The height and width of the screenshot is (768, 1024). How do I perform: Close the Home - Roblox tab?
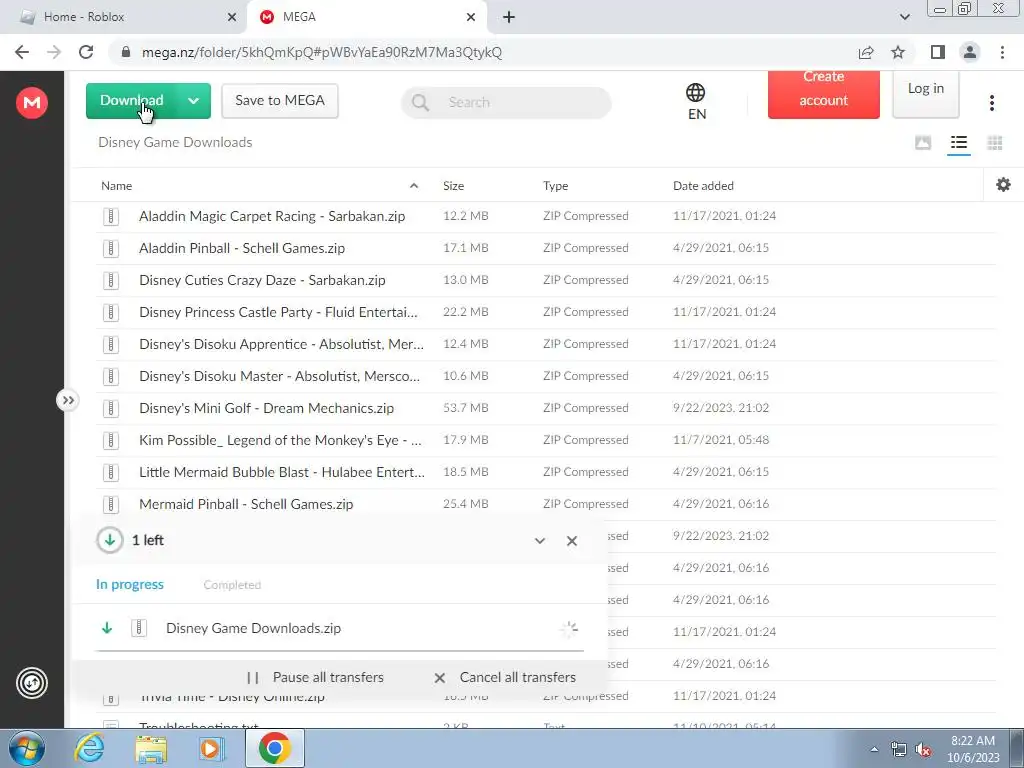(x=231, y=17)
